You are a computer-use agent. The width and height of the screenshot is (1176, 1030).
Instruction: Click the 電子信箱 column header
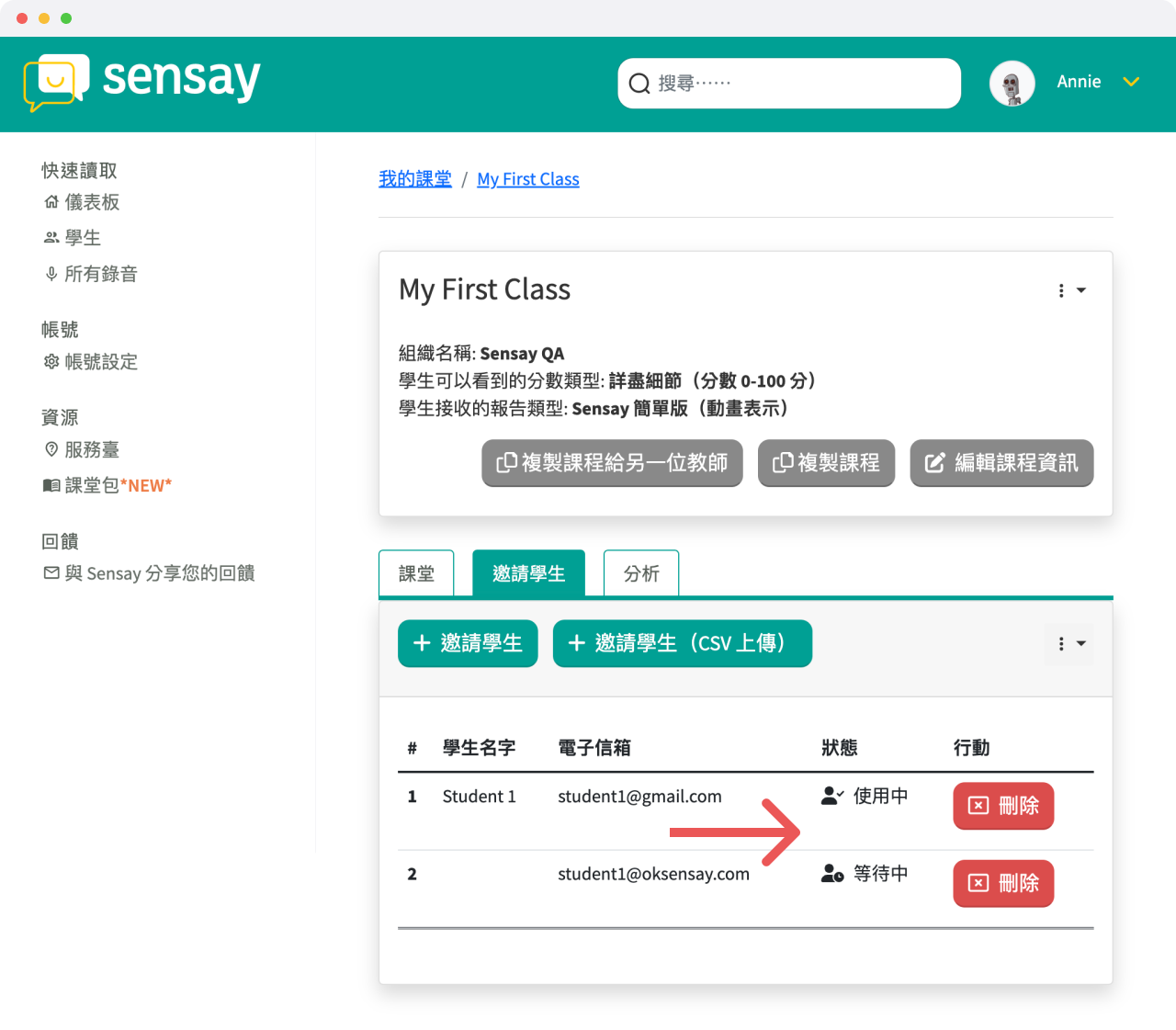click(x=594, y=748)
